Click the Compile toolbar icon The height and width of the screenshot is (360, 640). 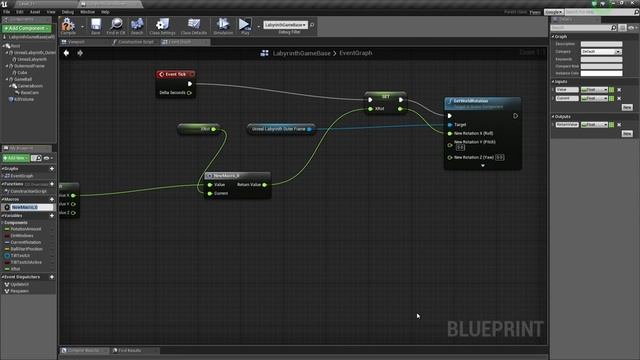(68, 25)
